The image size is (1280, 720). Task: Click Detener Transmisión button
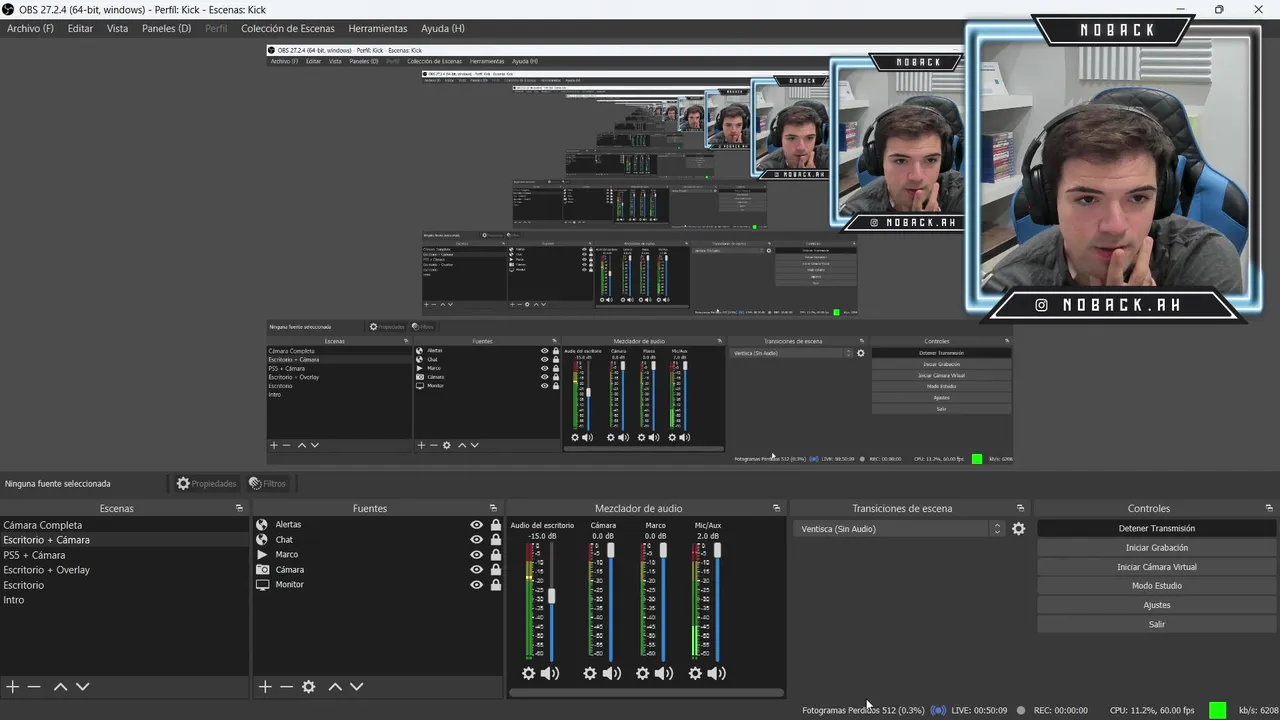pos(1156,528)
